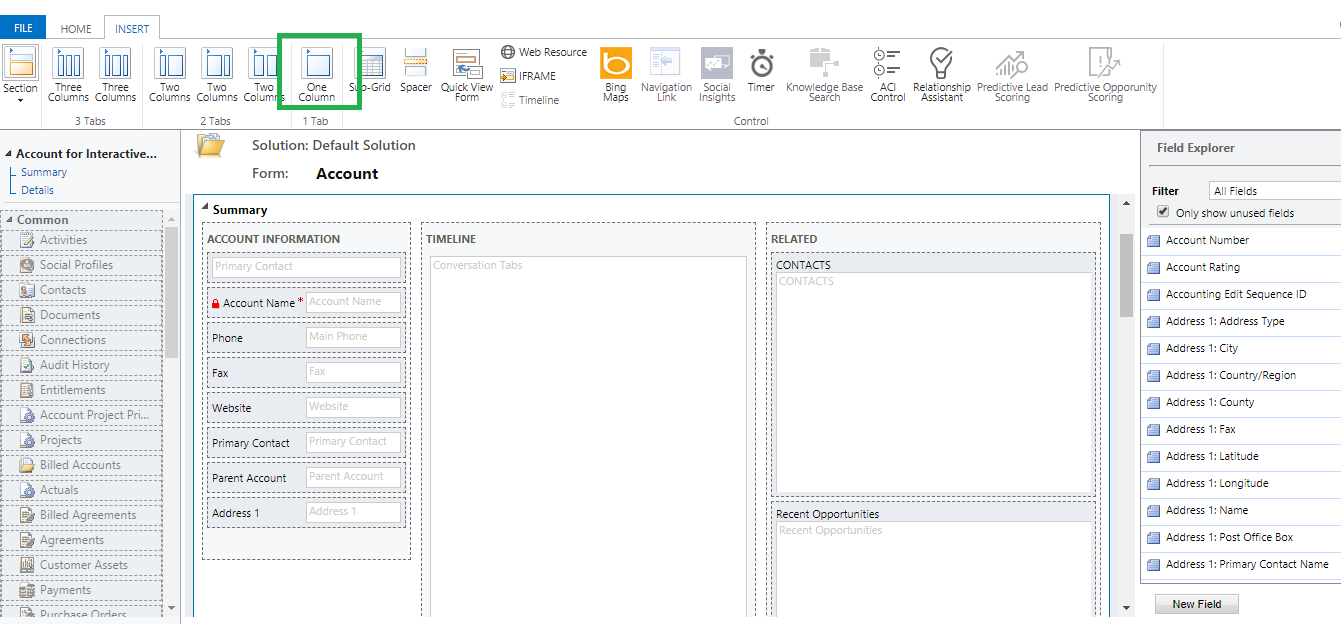Screen dimensions: 1341x624
Task: Click the Section icon in ribbon
Action: point(20,62)
